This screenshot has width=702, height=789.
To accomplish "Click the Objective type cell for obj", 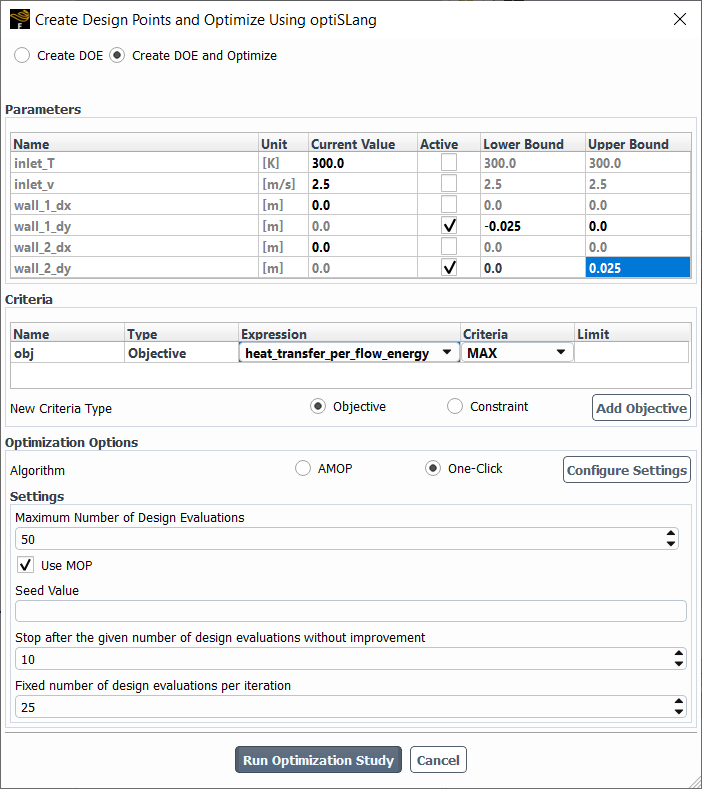I will [181, 353].
